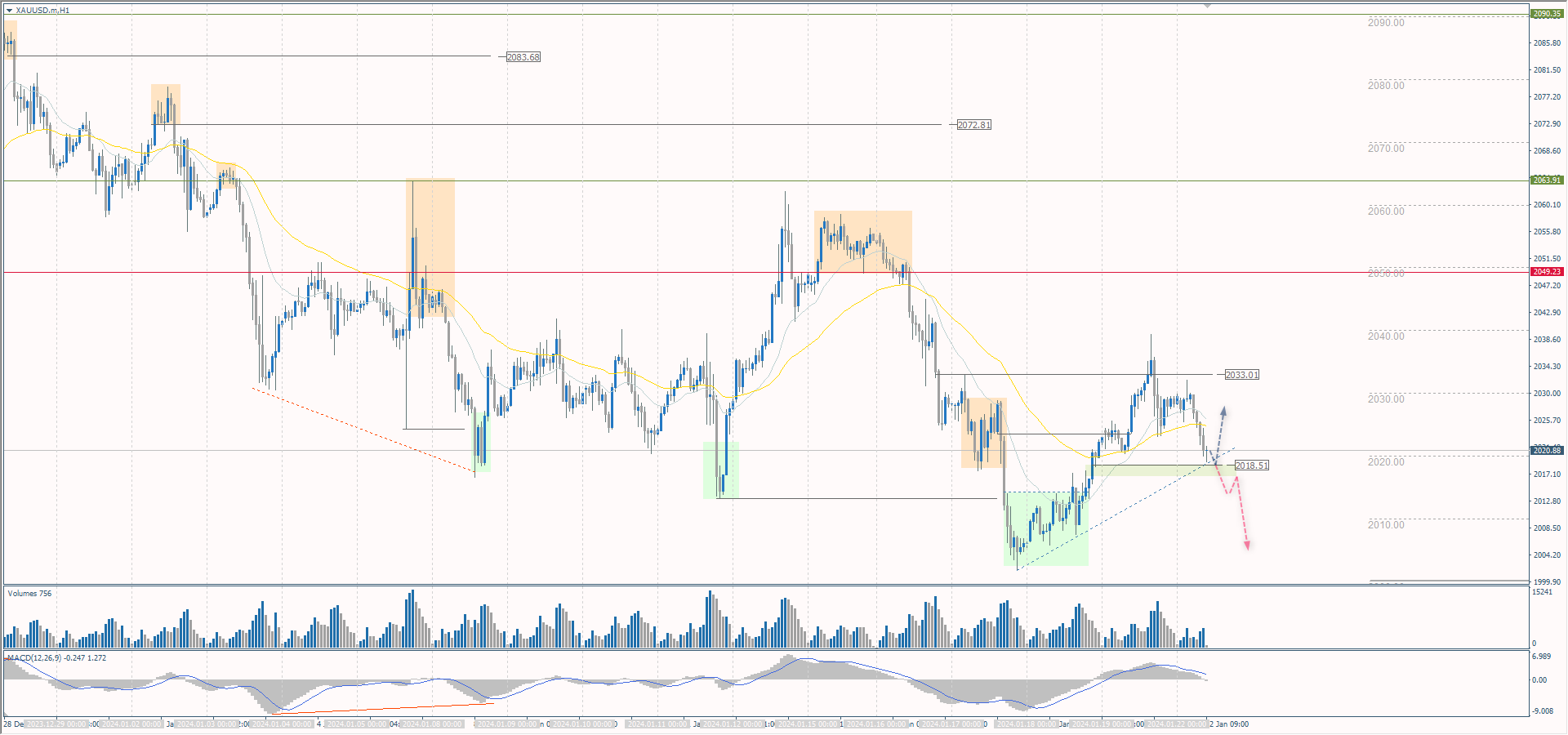Image resolution: width=1568 pixels, height=735 pixels.
Task: Select the 2024.01.18 00:00 date marker
Action: click(x=1027, y=724)
